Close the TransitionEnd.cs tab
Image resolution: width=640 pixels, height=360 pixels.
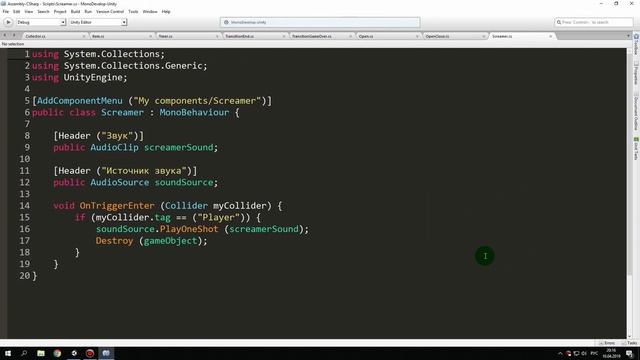click(x=284, y=36)
